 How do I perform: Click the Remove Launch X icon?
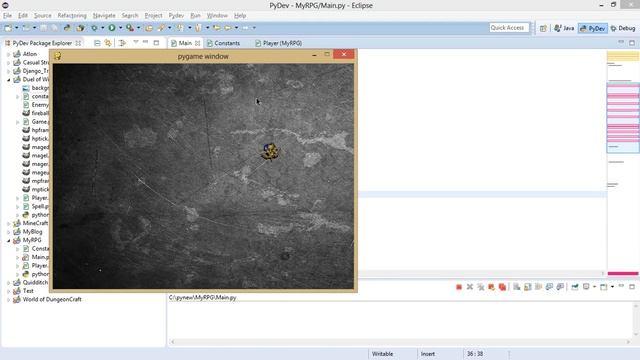pyautogui.click(x=470, y=287)
